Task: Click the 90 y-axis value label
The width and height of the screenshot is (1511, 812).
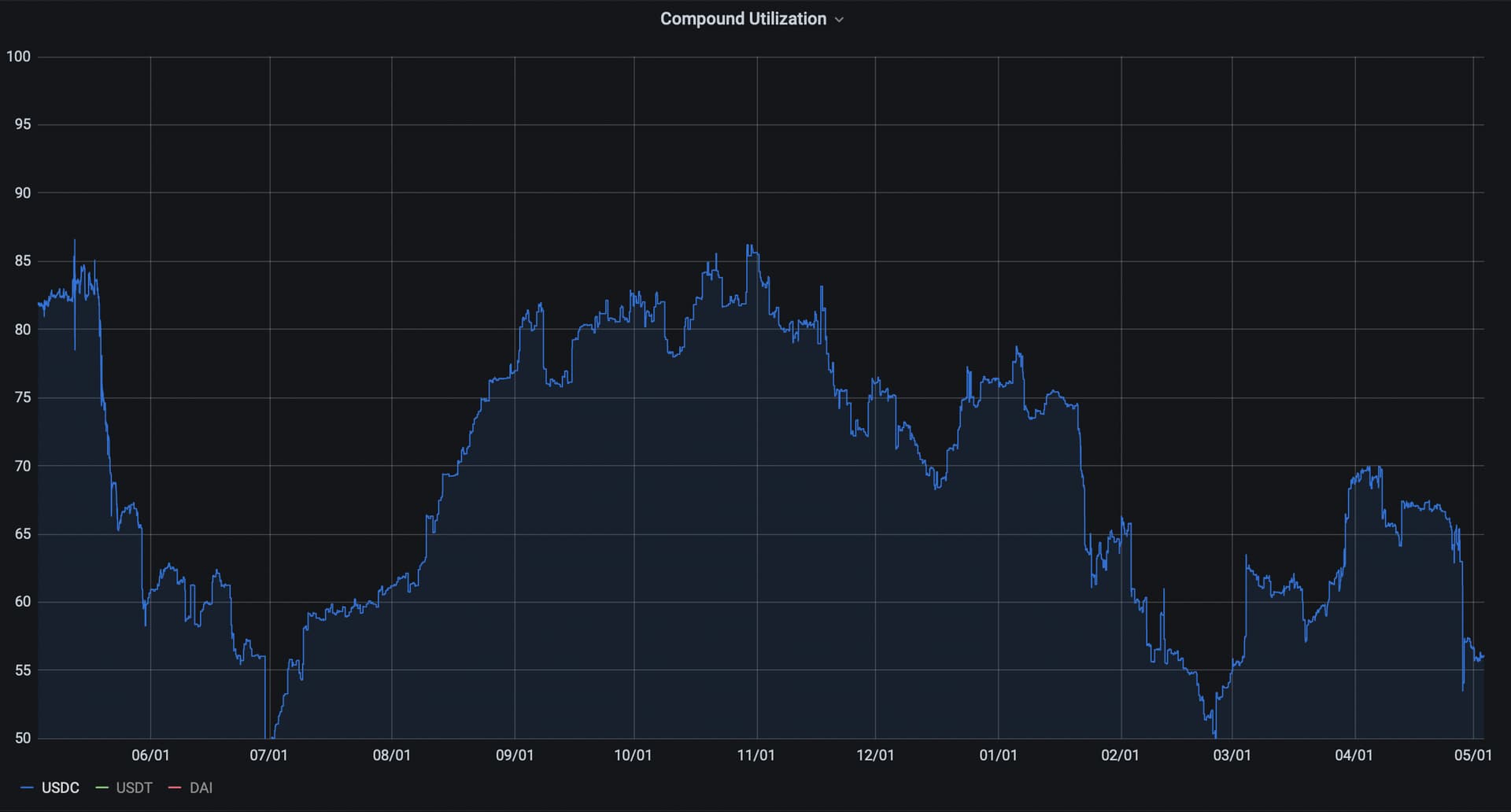Action: [23, 193]
